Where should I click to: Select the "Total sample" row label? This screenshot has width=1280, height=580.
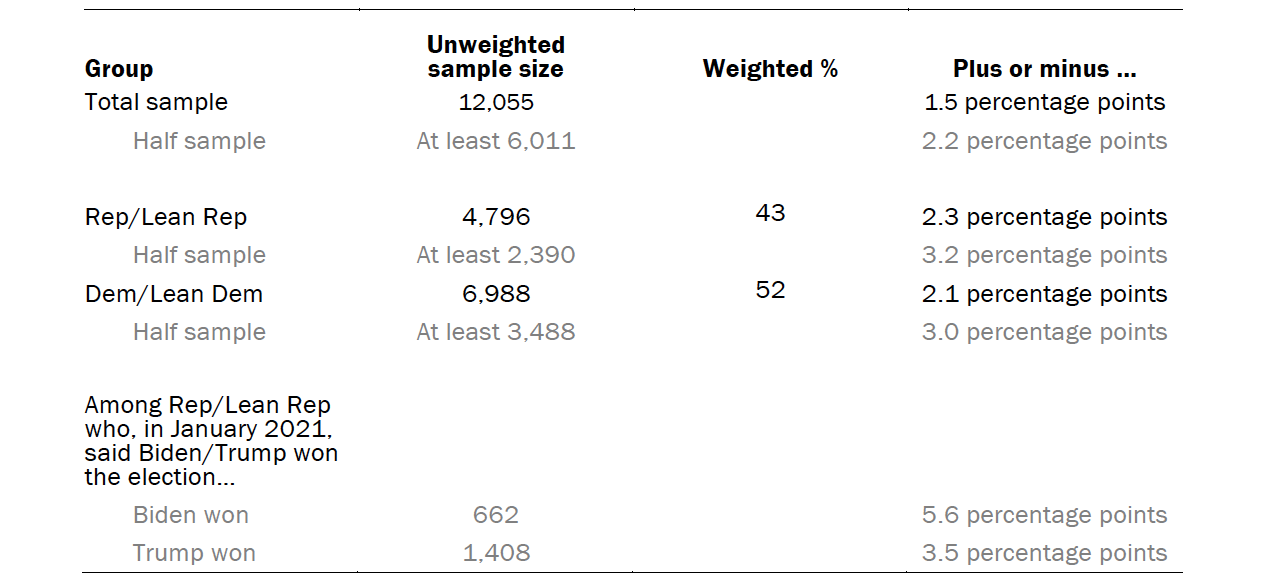click(156, 102)
